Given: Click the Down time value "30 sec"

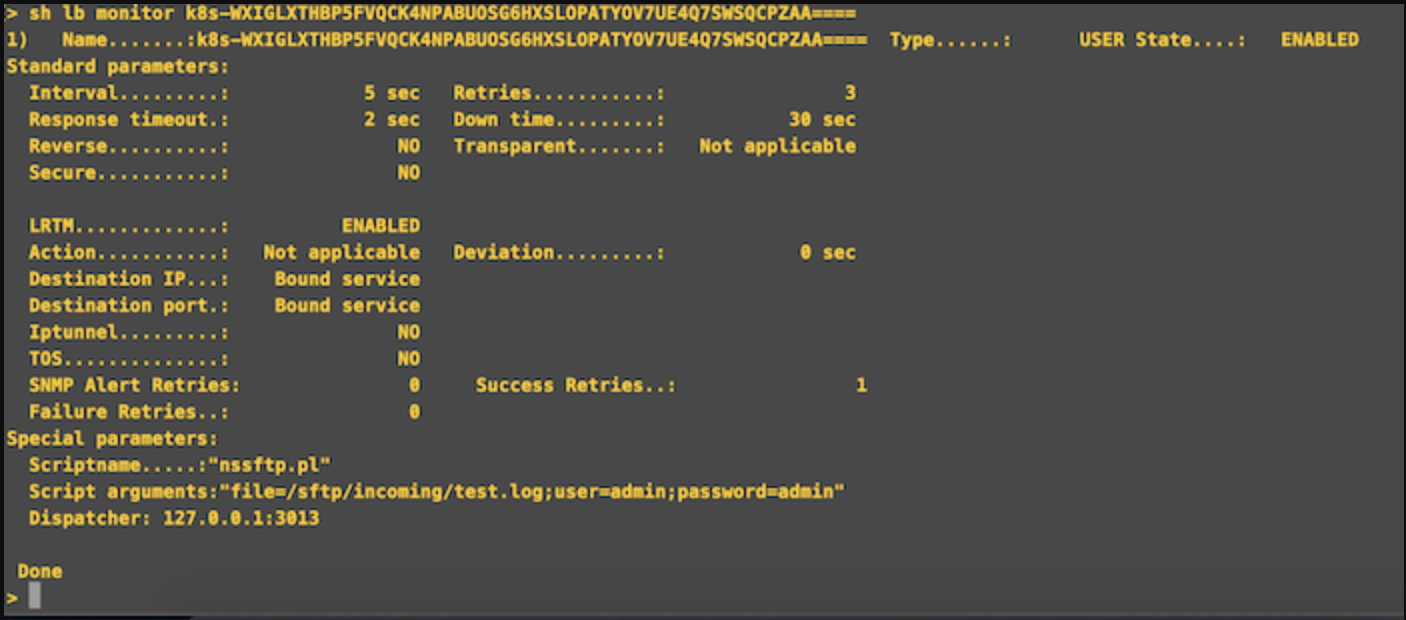Looking at the screenshot, I should 822,119.
